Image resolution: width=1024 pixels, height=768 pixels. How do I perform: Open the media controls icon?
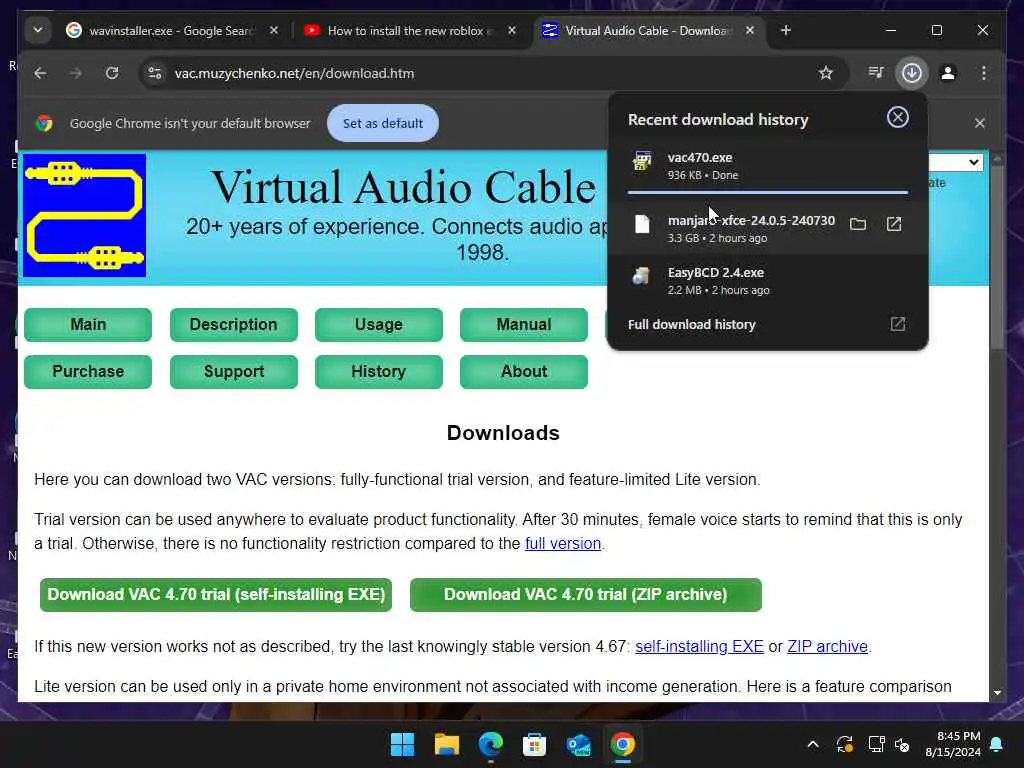[876, 72]
